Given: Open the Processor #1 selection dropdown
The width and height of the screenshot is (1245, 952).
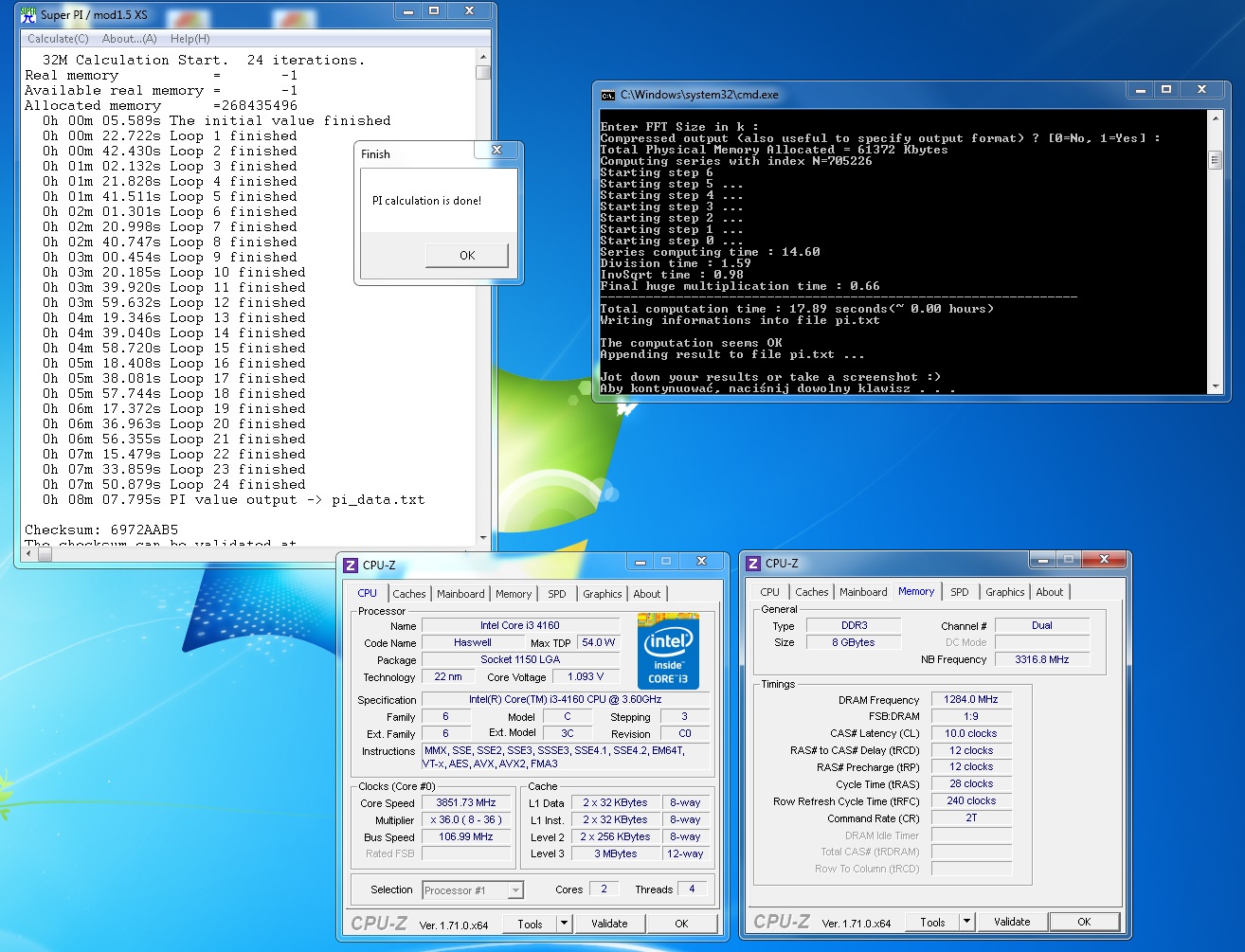Looking at the screenshot, I should [x=473, y=890].
